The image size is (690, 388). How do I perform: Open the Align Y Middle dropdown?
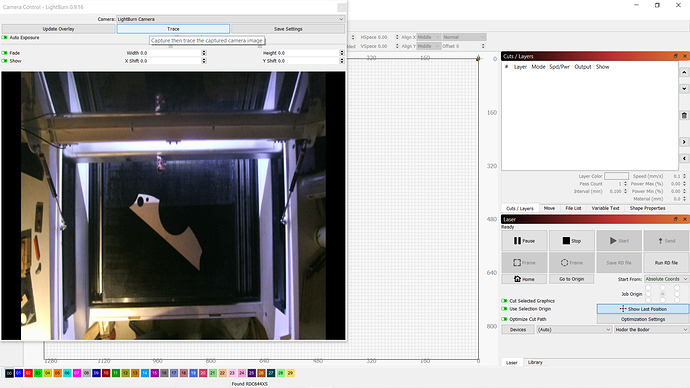pos(428,46)
